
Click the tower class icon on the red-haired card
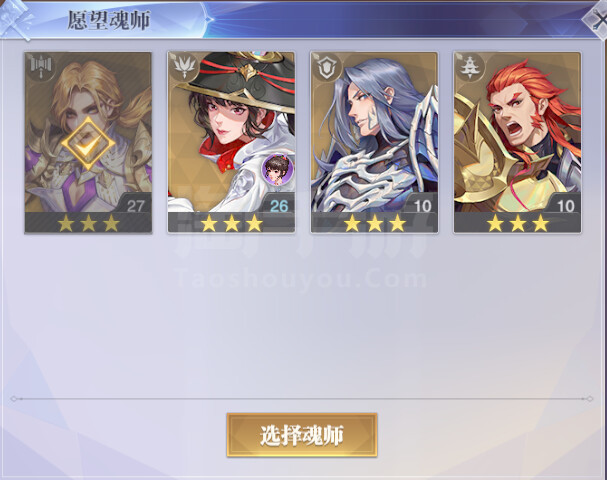(470, 67)
